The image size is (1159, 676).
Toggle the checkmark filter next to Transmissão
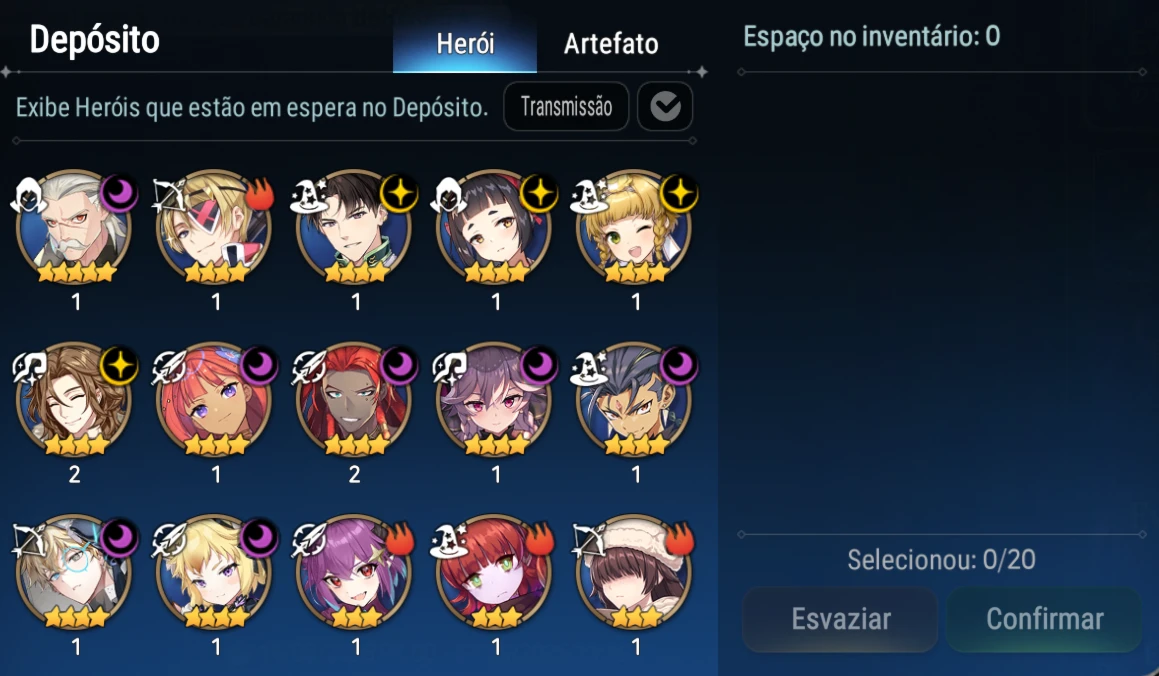[665, 106]
